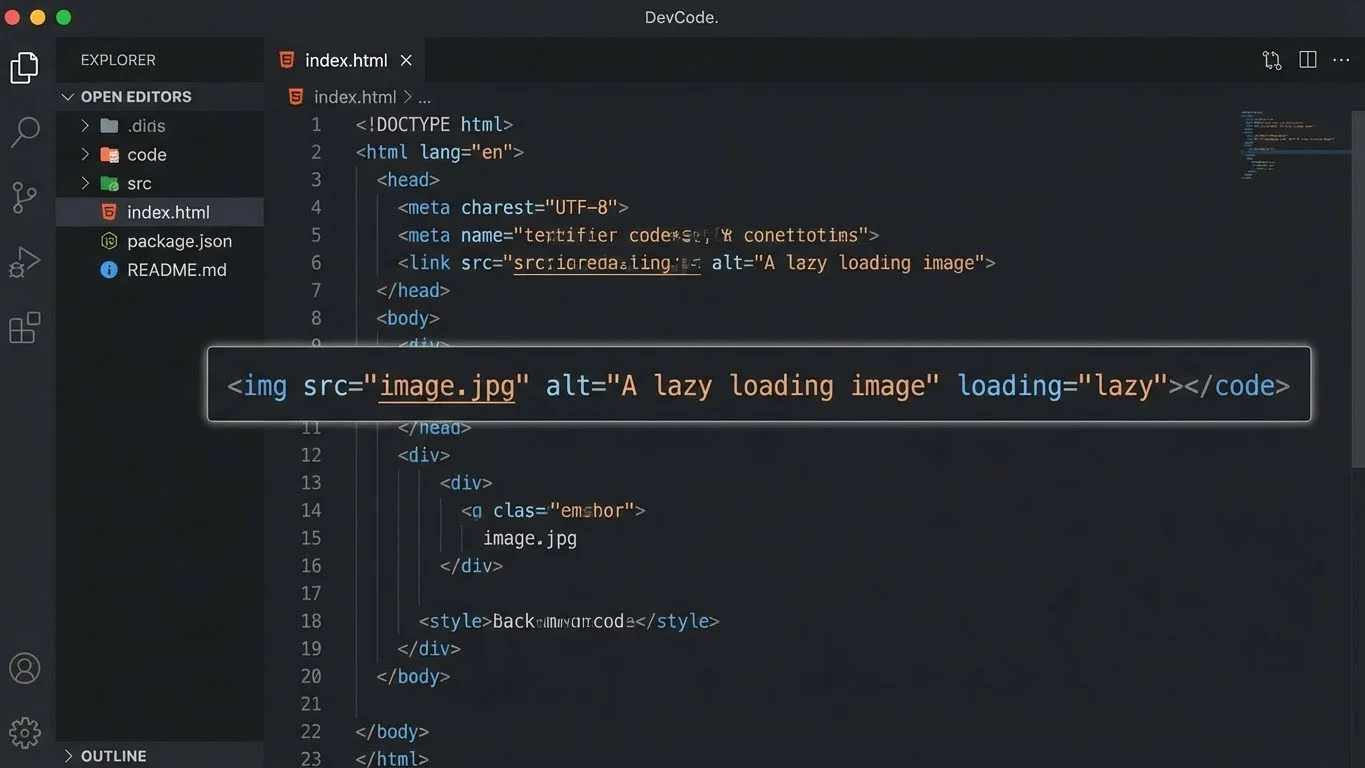
Task: Open the Manage settings gear icon
Action: [24, 732]
